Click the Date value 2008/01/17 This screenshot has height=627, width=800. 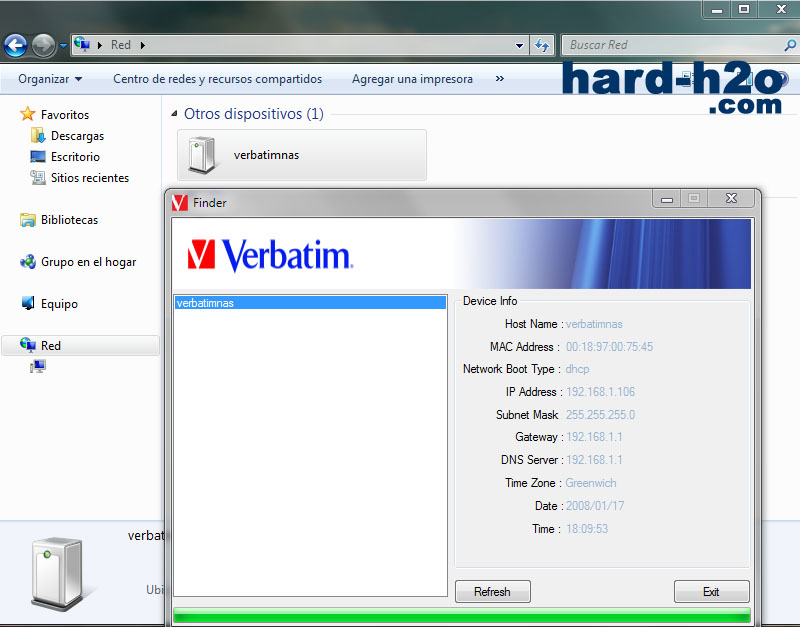595,506
